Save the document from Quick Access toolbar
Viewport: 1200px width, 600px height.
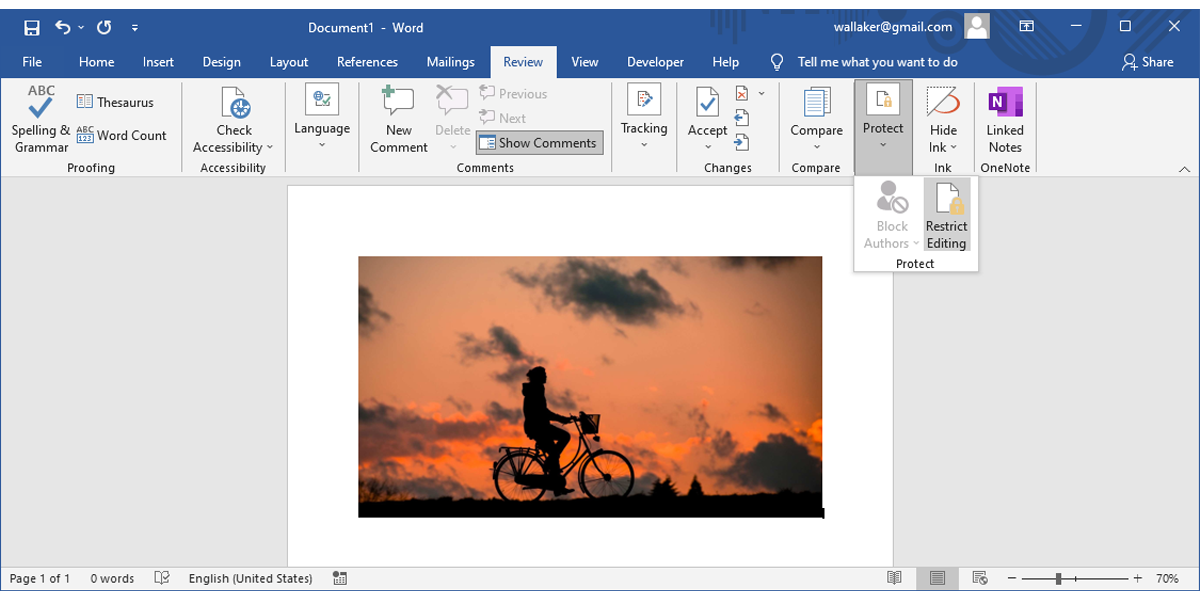pyautogui.click(x=32, y=28)
